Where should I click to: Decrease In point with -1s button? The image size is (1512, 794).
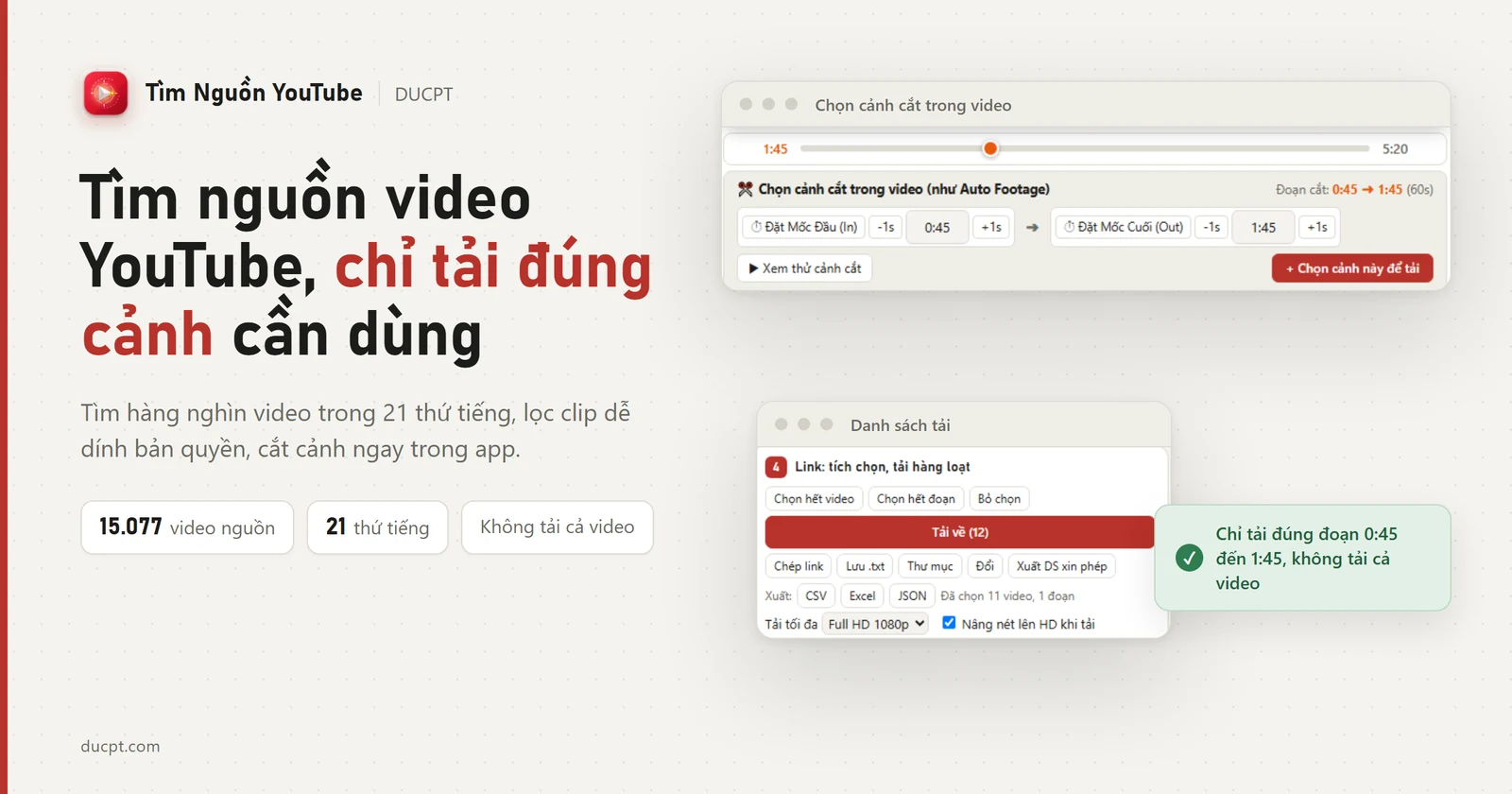pyautogui.click(x=885, y=227)
